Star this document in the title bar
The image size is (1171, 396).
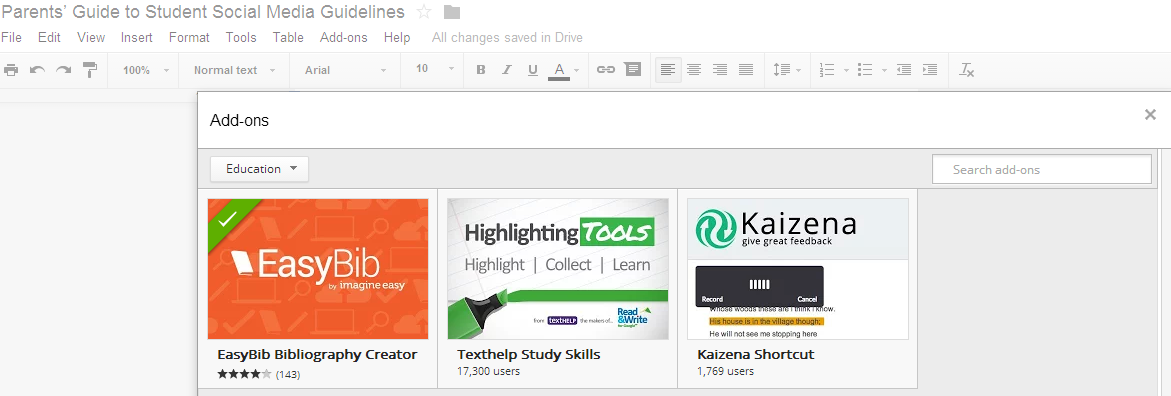[423, 12]
